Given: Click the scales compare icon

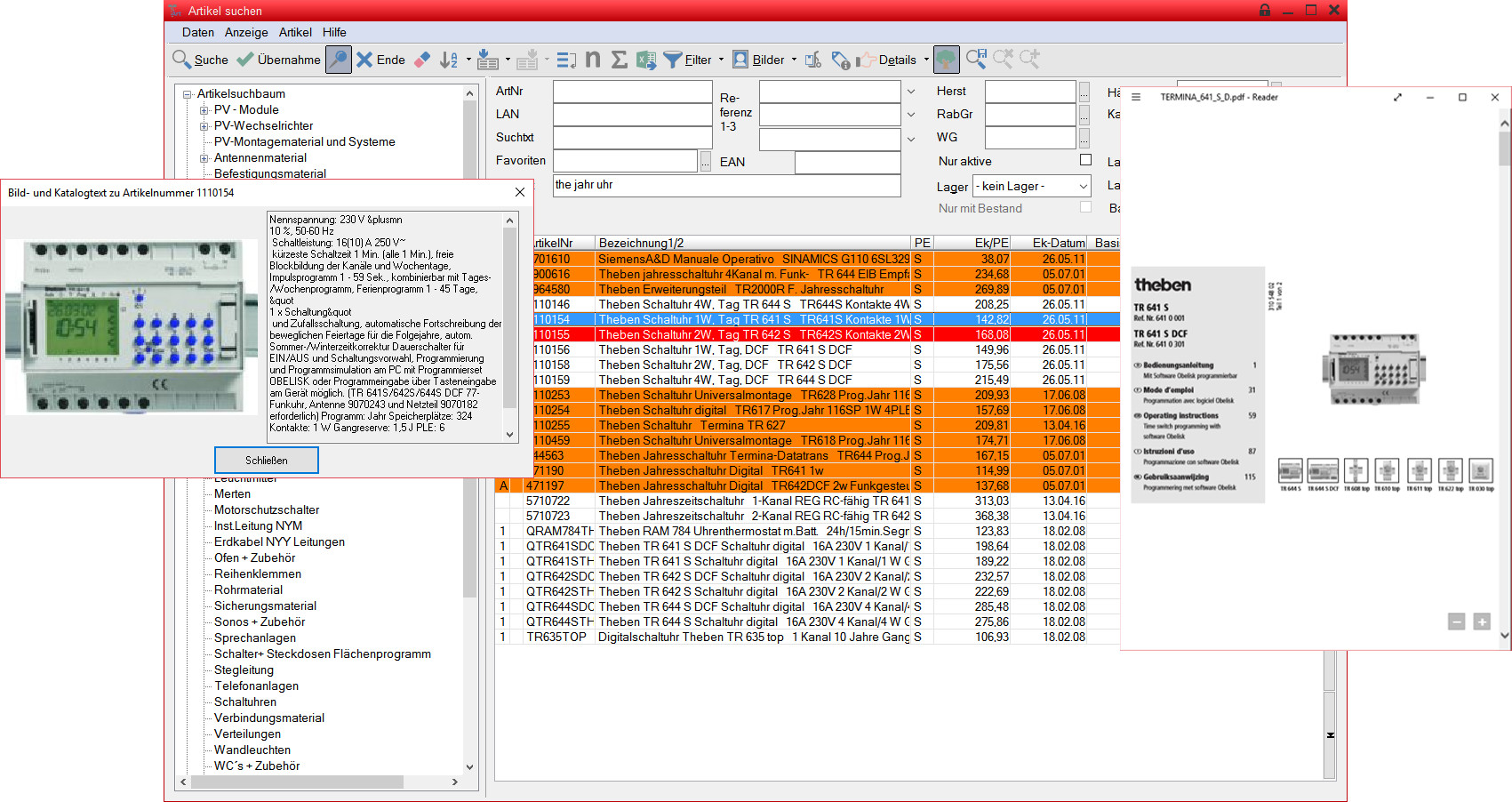Looking at the screenshot, I should pos(813,60).
